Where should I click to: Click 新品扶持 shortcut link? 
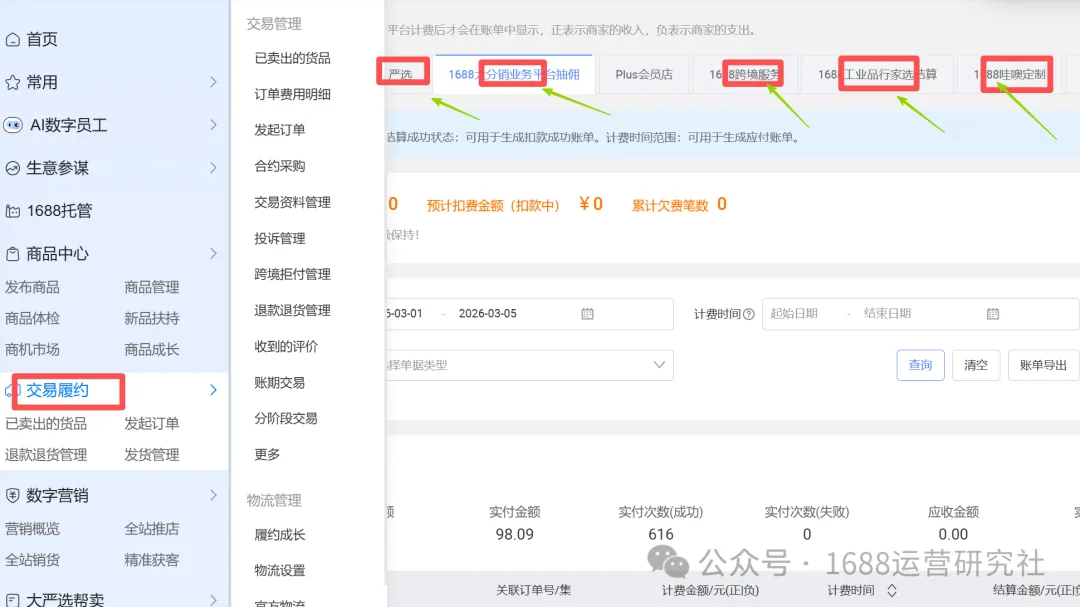click(152, 318)
